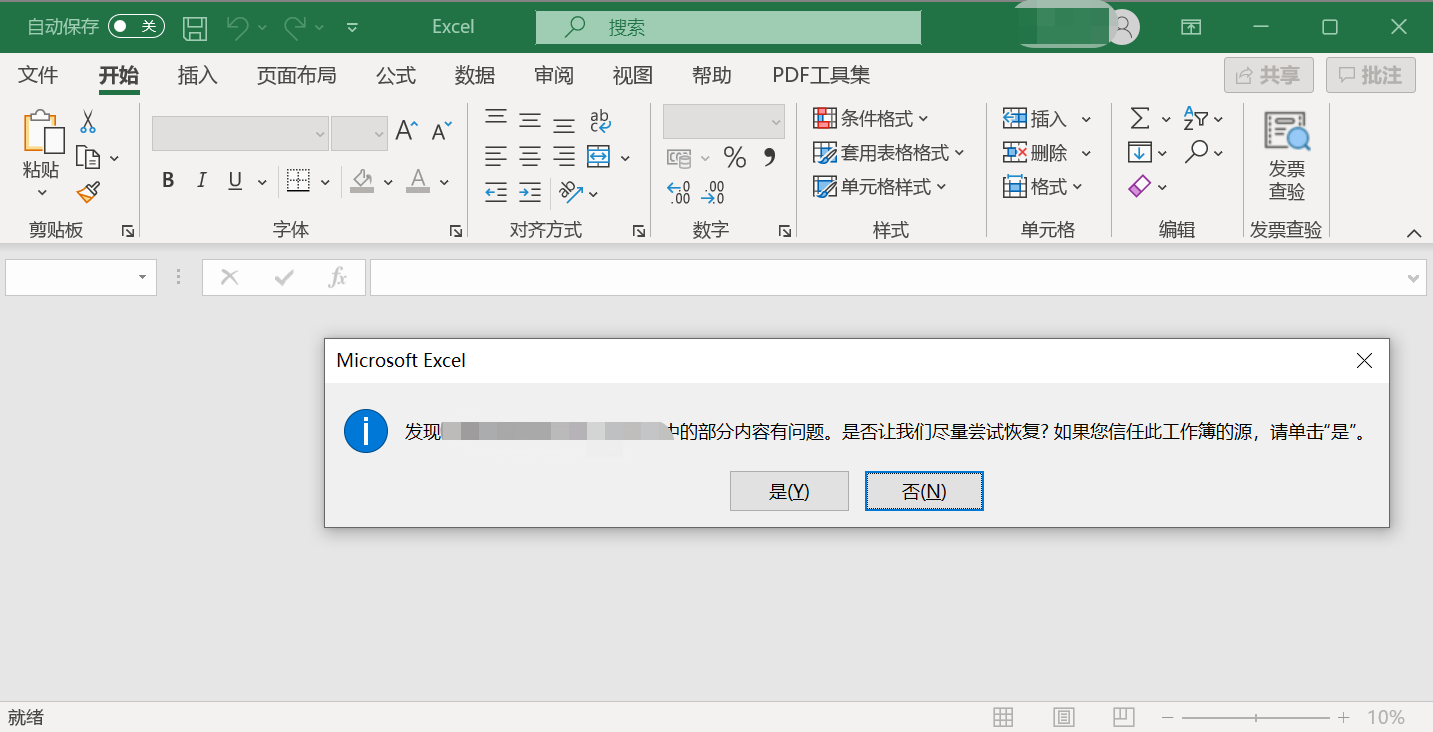Decrease font size with smaller A
The width and height of the screenshot is (1433, 732).
[x=441, y=130]
